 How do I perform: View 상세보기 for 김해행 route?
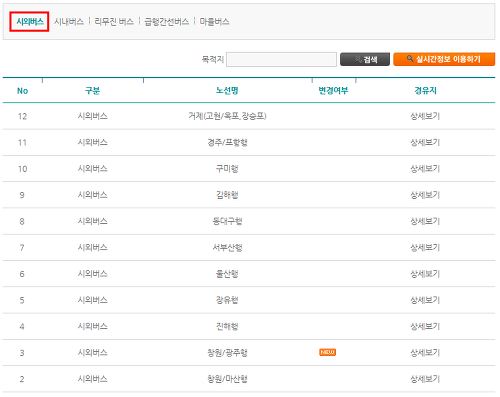[x=425, y=195]
